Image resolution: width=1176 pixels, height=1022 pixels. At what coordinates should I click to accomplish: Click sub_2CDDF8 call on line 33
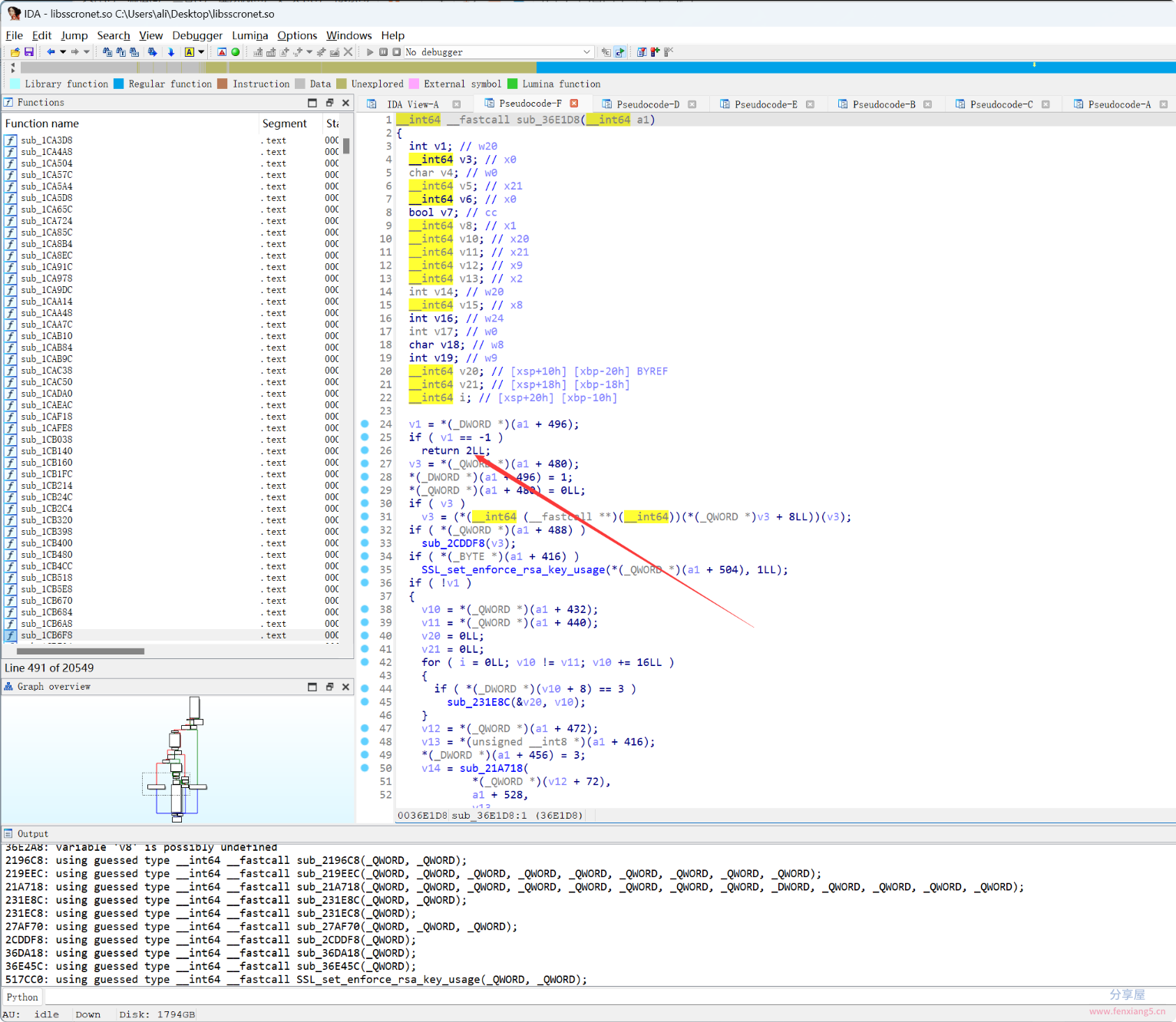click(x=453, y=543)
